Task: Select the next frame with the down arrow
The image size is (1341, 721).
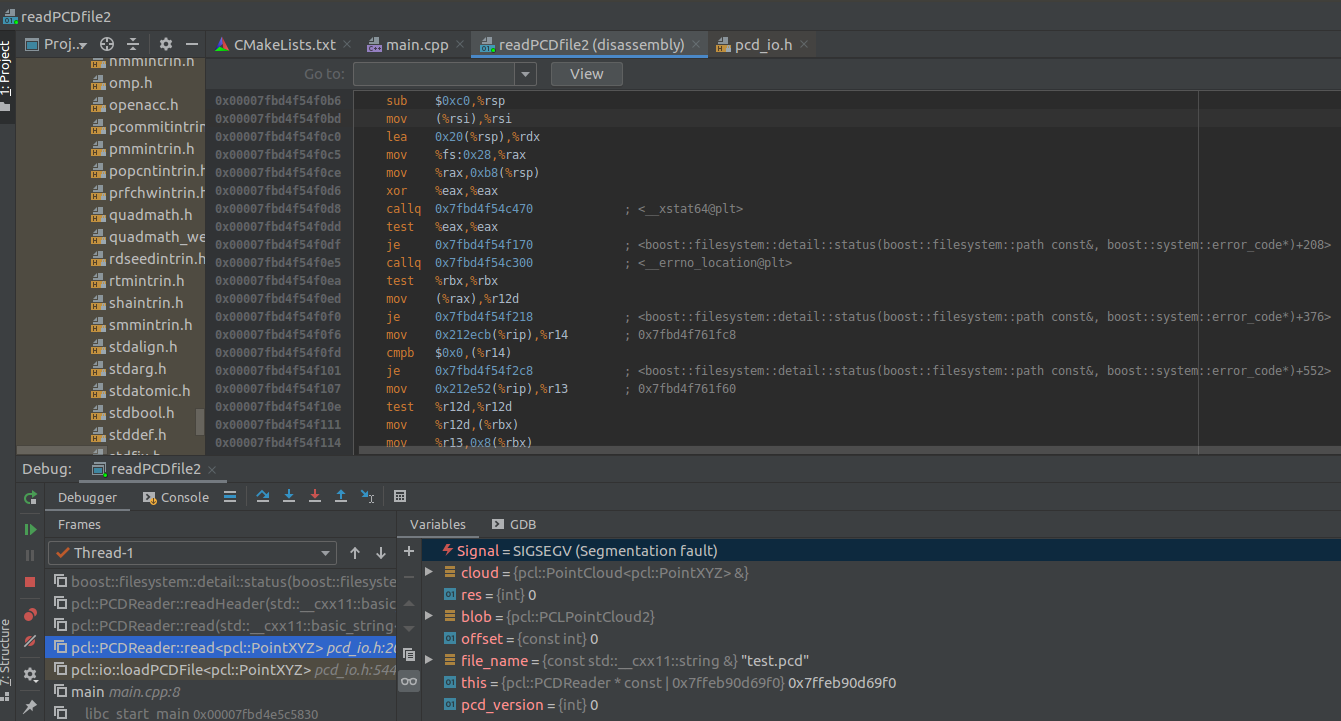Action: click(x=381, y=553)
